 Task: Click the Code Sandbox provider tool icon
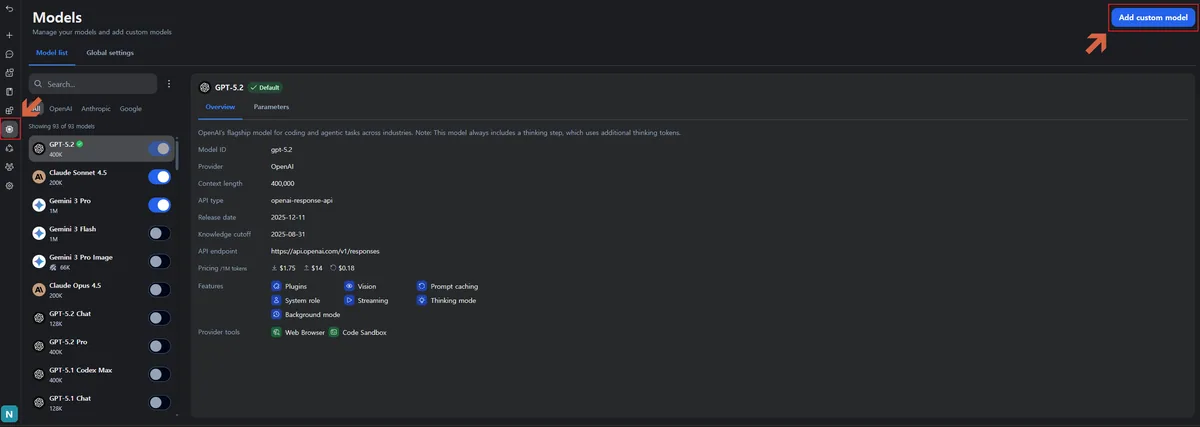tap(334, 332)
